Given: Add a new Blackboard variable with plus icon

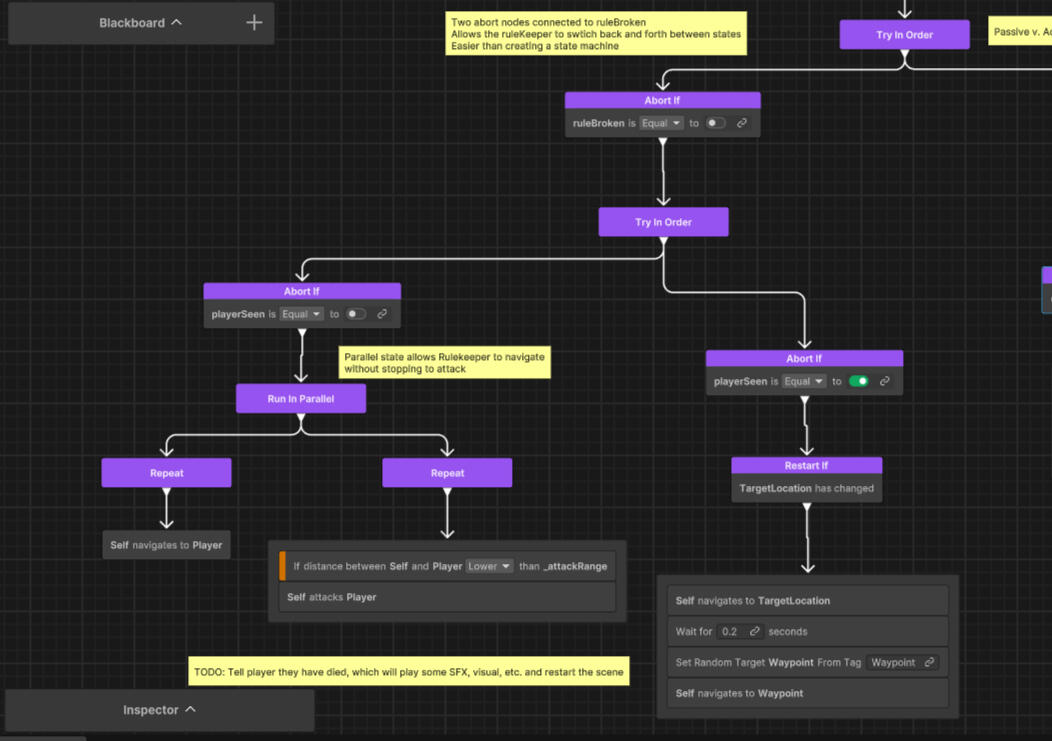Looking at the screenshot, I should coord(254,23).
